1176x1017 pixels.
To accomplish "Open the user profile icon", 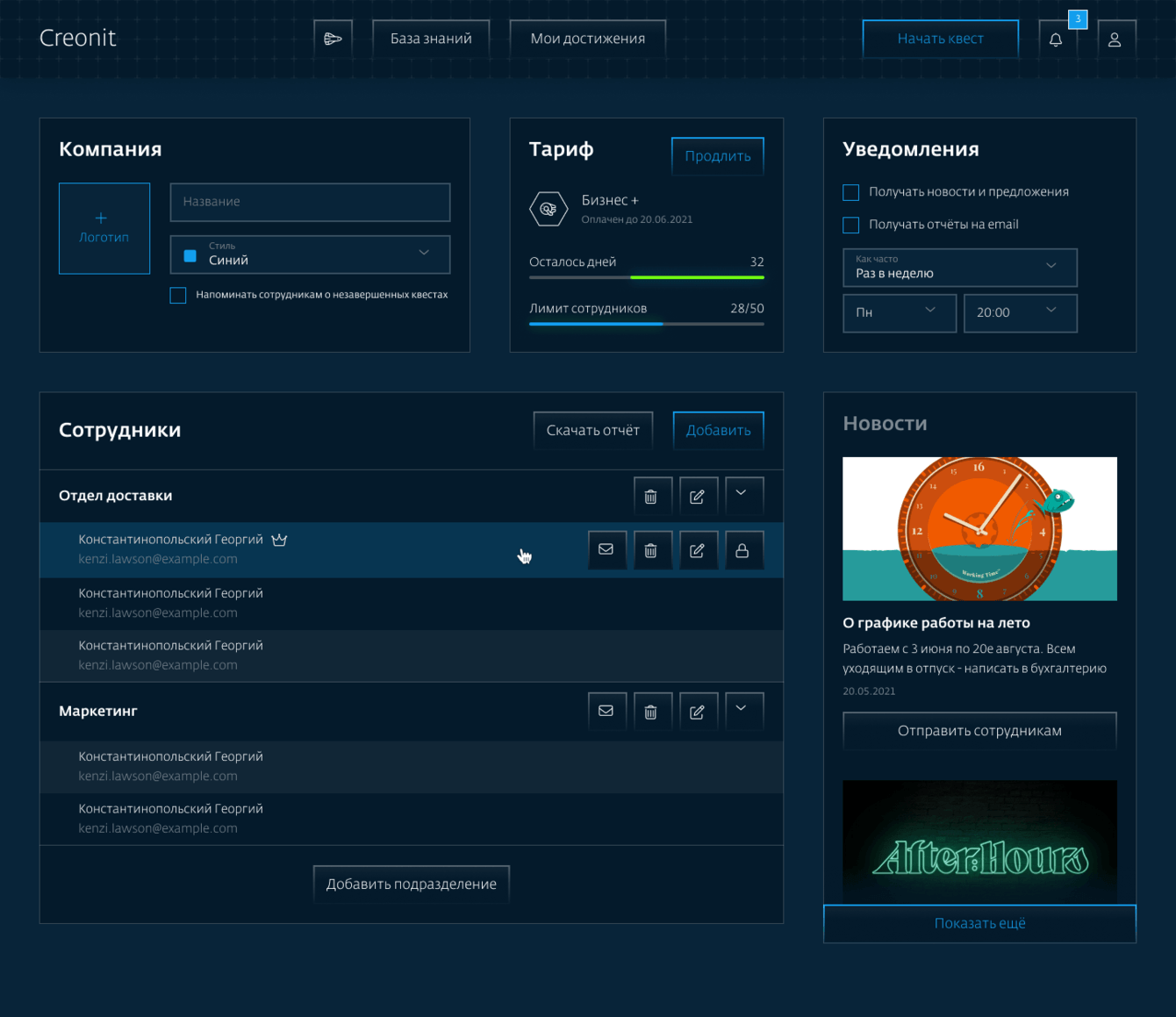I will point(1115,39).
